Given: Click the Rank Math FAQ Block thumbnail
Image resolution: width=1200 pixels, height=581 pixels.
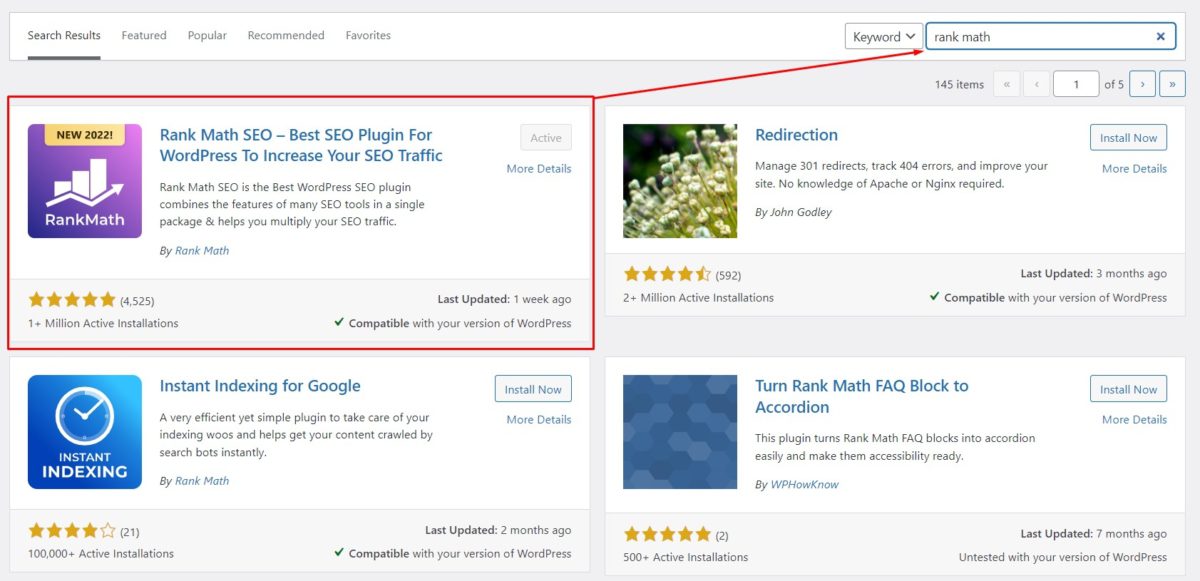Looking at the screenshot, I should point(680,432).
